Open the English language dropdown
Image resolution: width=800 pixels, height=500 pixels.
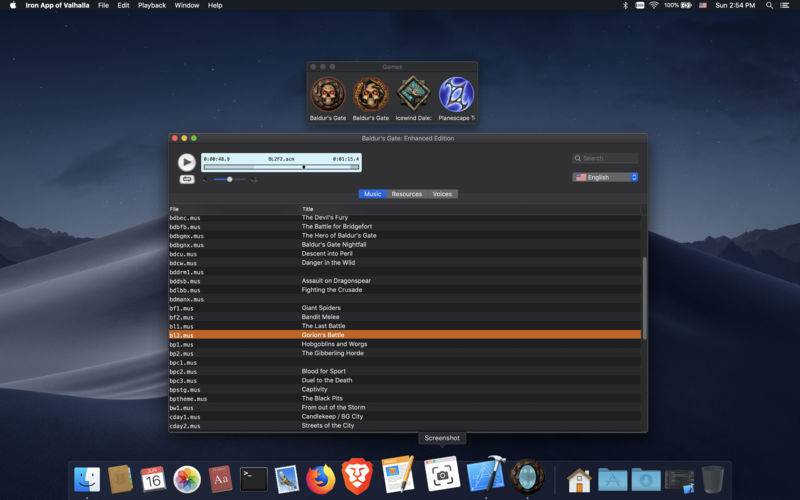(x=605, y=177)
